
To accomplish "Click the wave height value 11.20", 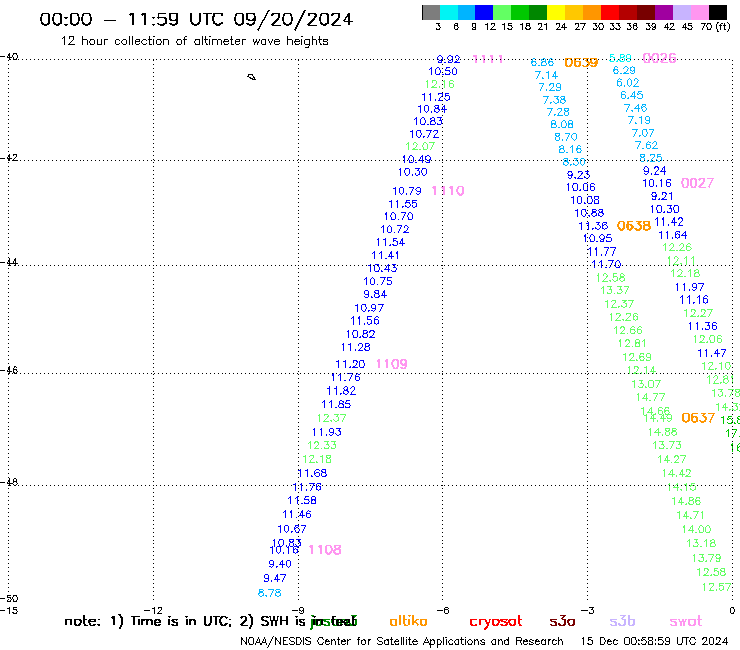I will click(350, 364).
